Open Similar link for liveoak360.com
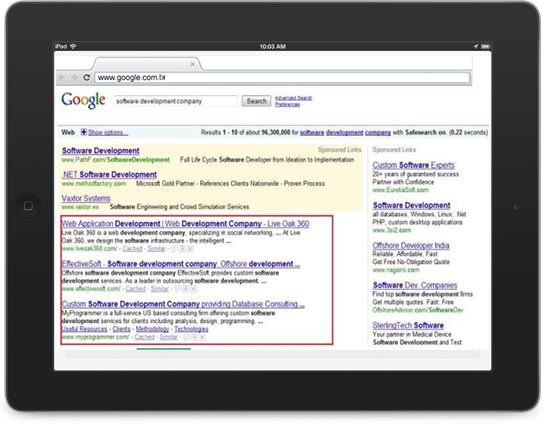Viewport: 545px width, 425px height. pyautogui.click(x=156, y=249)
